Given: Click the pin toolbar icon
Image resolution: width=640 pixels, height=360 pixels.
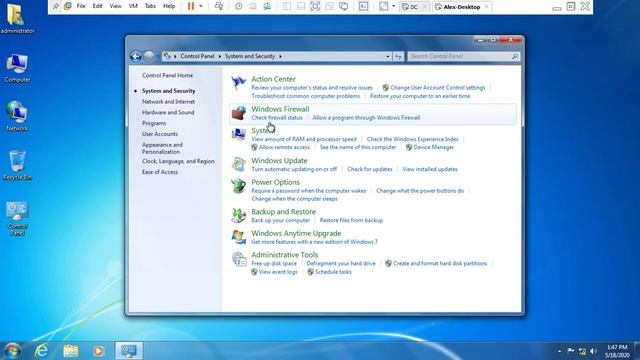Looking at the screenshot, I should coord(56,6).
